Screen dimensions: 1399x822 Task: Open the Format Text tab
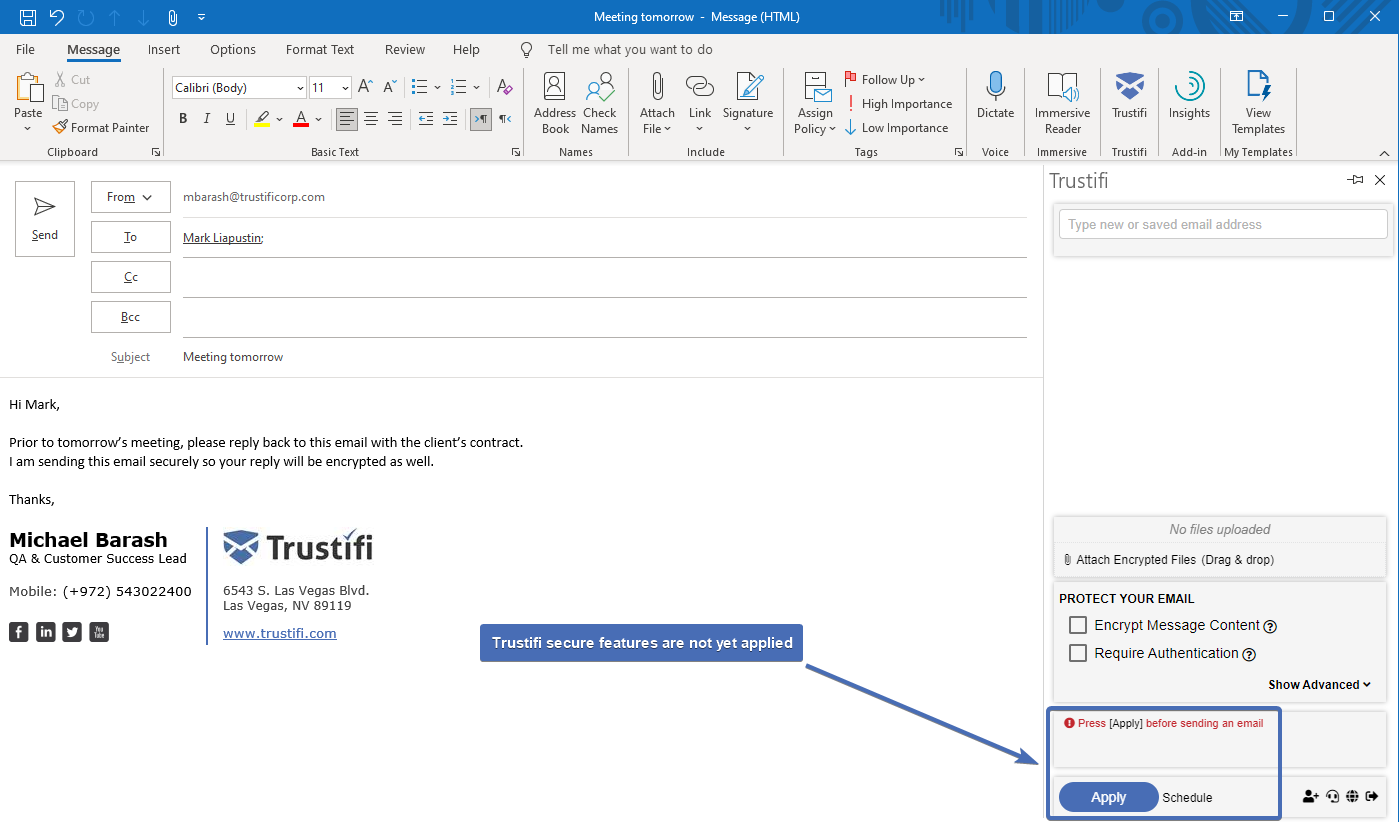pyautogui.click(x=320, y=49)
